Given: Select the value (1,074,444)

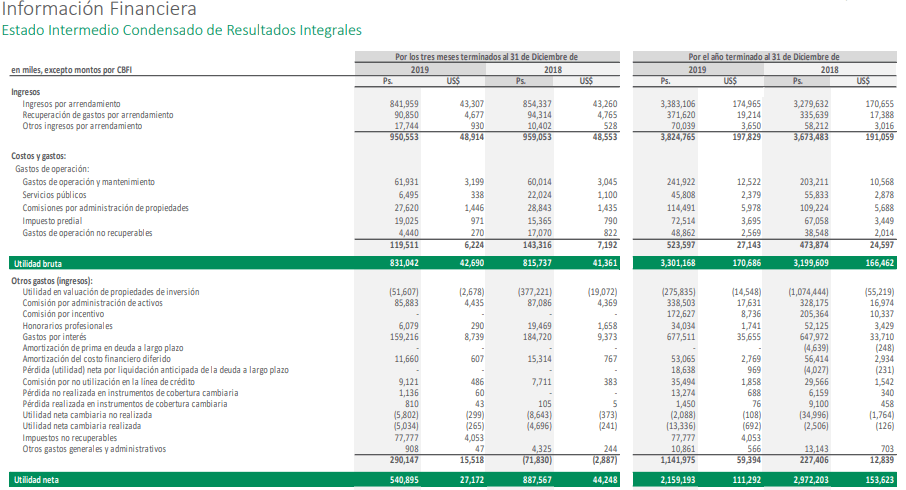Looking at the screenshot, I should pyautogui.click(x=808, y=292).
